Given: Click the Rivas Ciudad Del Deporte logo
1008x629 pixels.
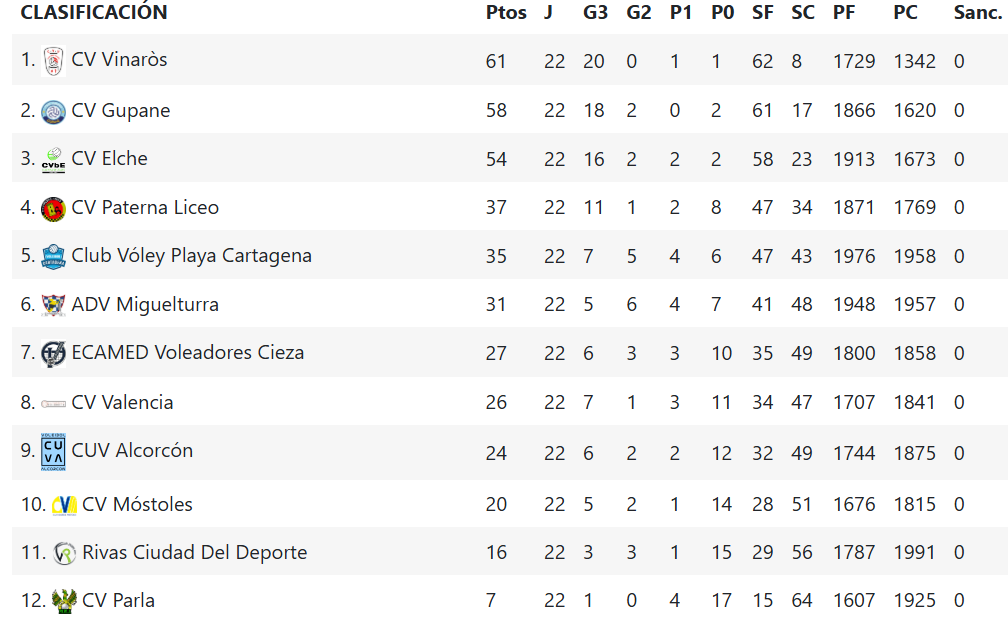Looking at the screenshot, I should click(x=64, y=553).
